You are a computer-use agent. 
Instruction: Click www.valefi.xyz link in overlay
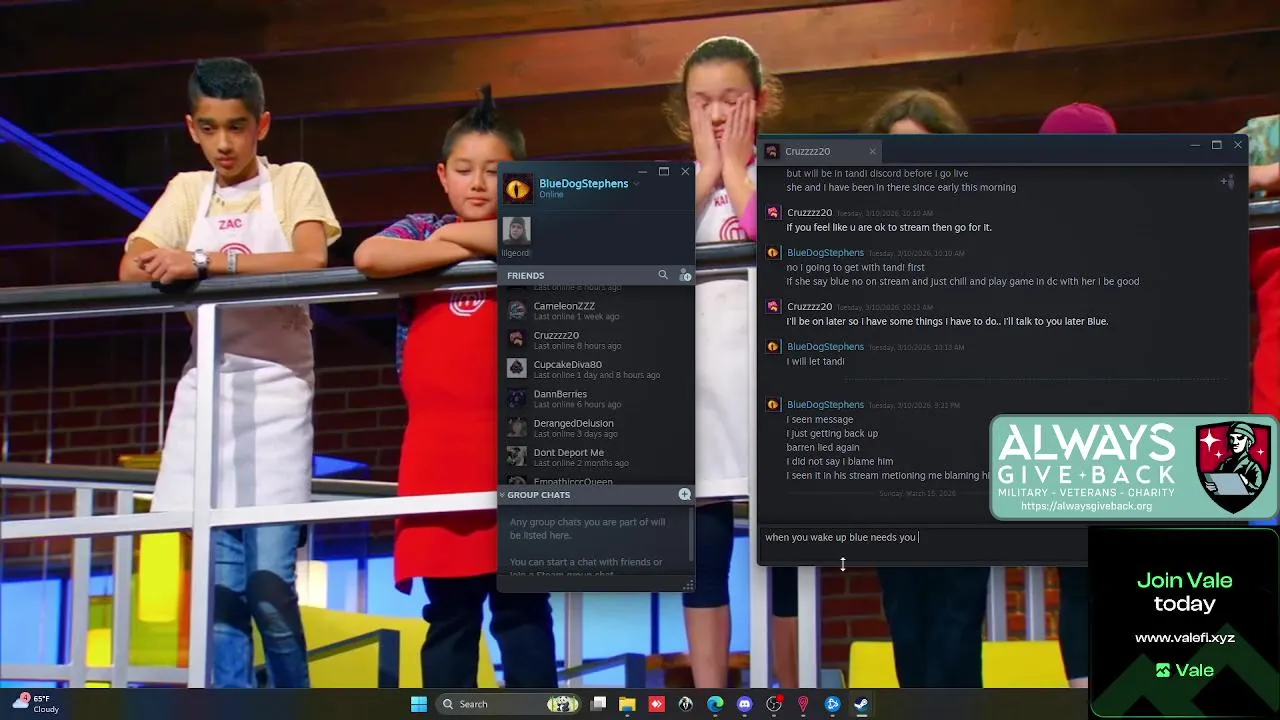tap(1184, 638)
